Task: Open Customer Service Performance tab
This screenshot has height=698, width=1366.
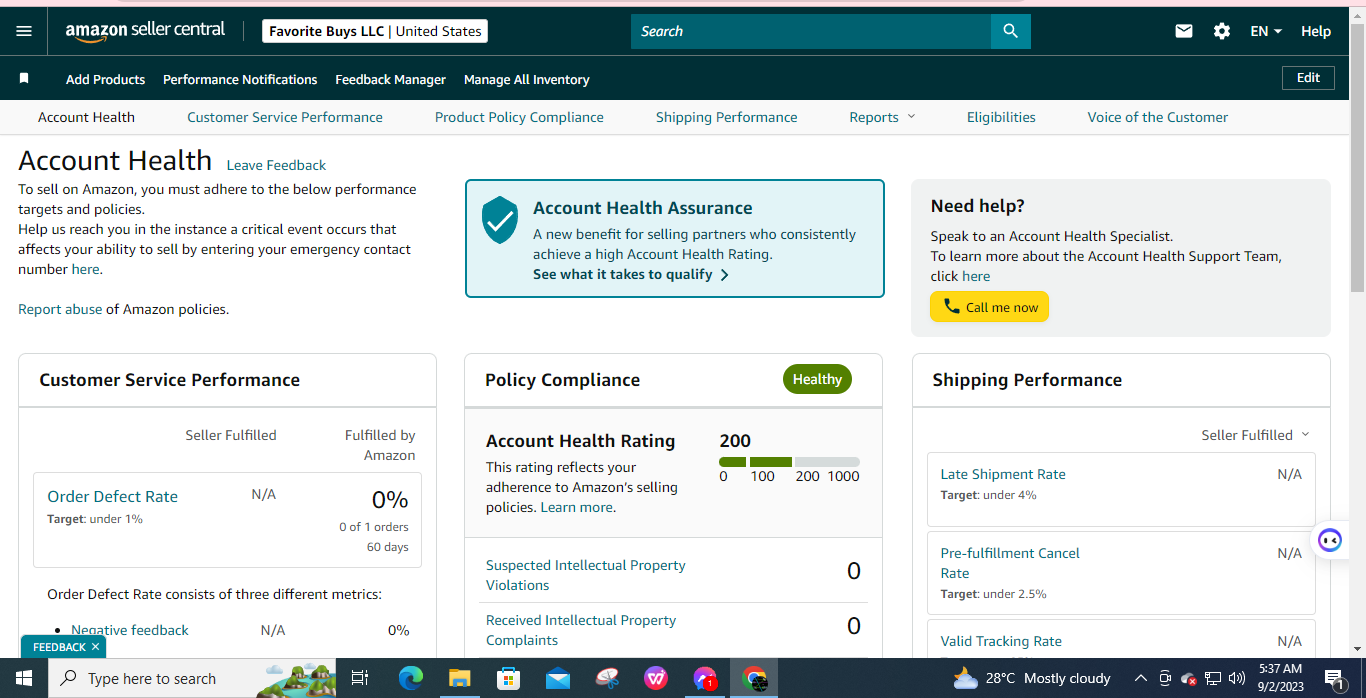Action: point(285,117)
